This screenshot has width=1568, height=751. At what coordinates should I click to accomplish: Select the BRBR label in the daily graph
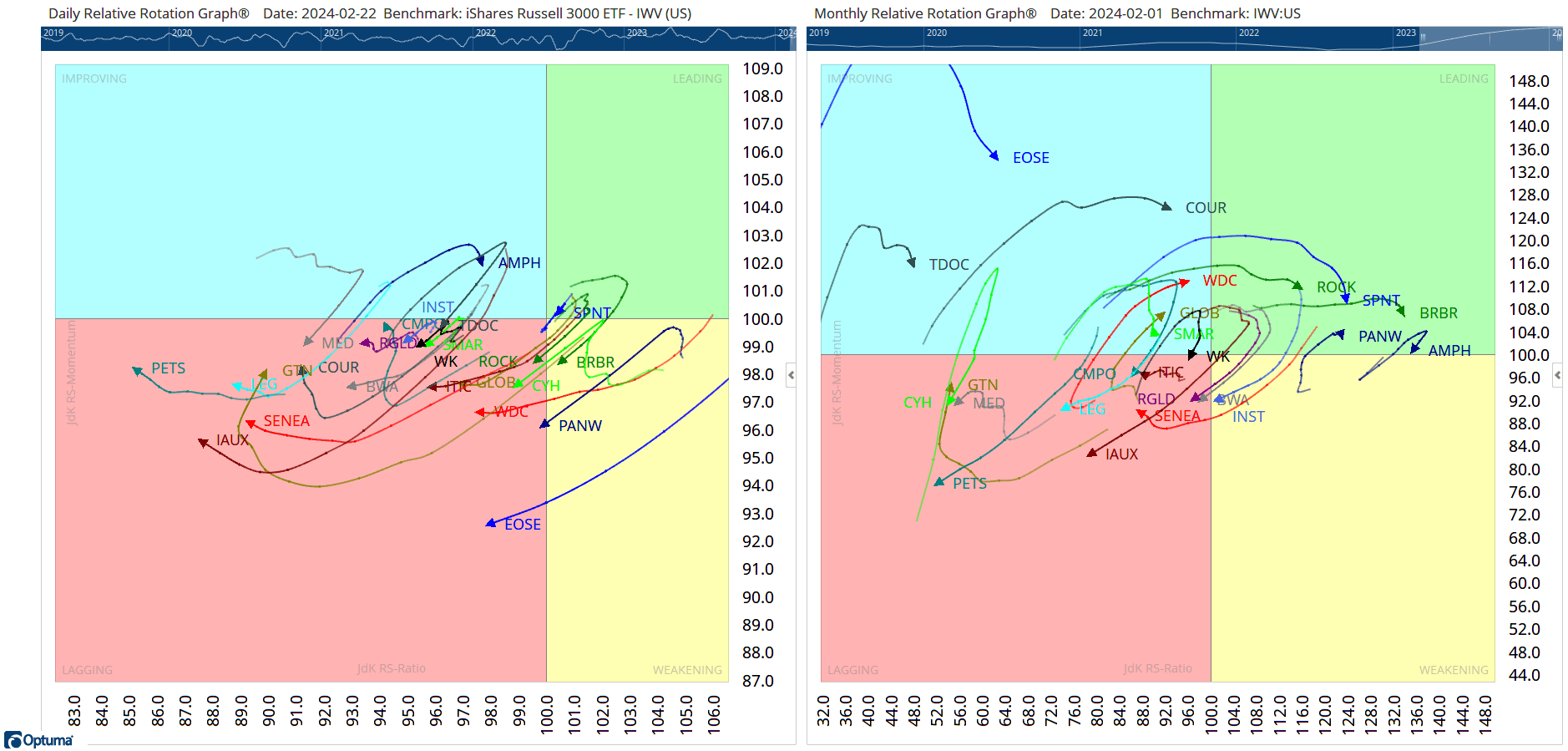(x=595, y=363)
